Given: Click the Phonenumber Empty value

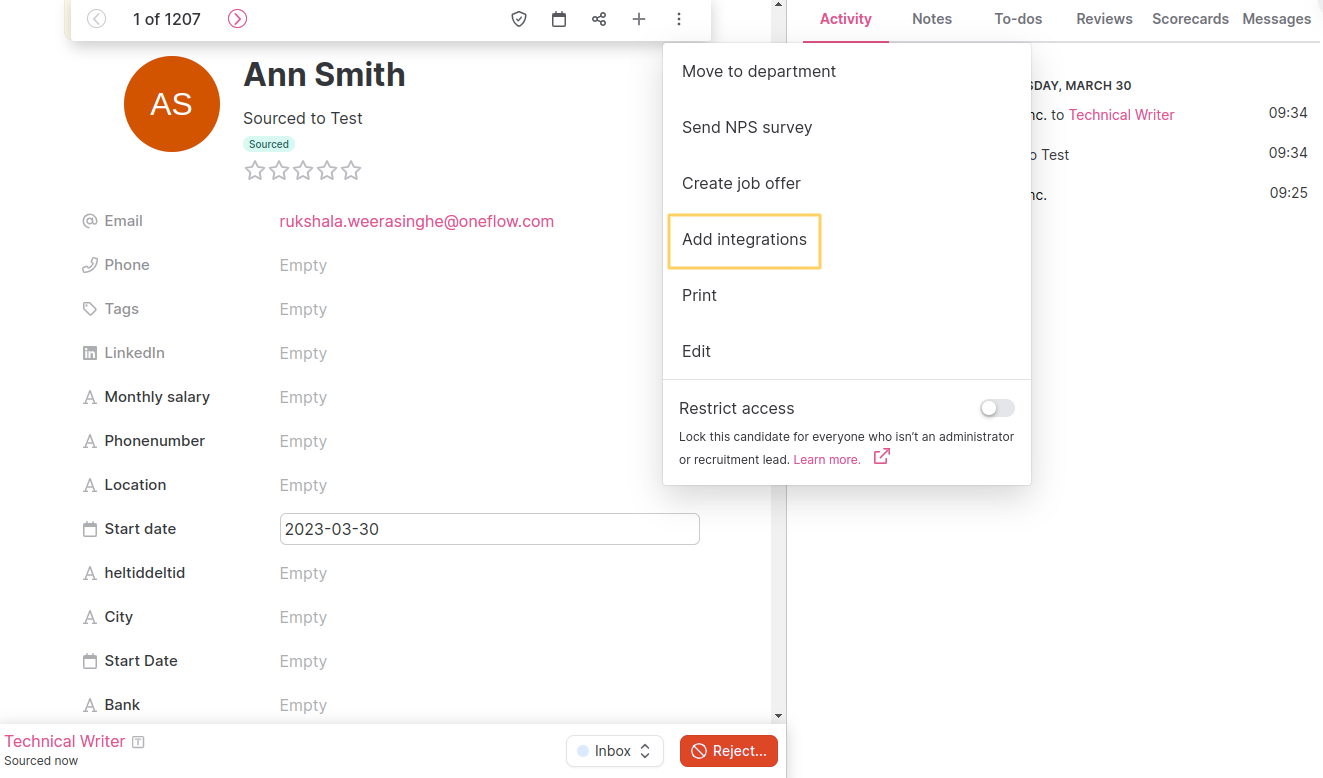Looking at the screenshot, I should [303, 441].
